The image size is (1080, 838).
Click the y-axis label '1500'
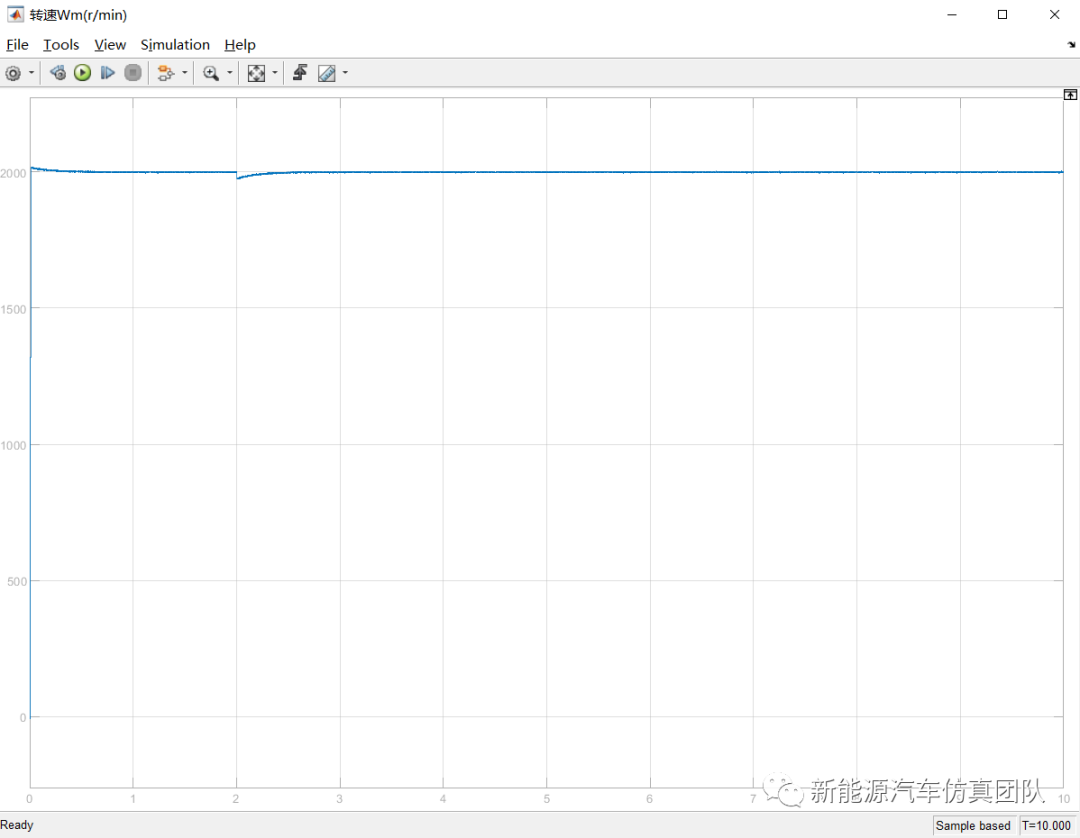coord(13,309)
